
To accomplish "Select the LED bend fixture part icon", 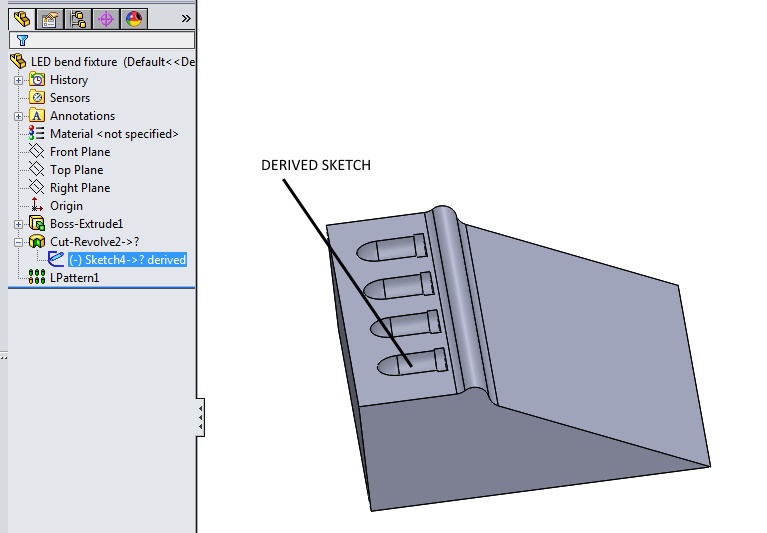I will tap(18, 62).
